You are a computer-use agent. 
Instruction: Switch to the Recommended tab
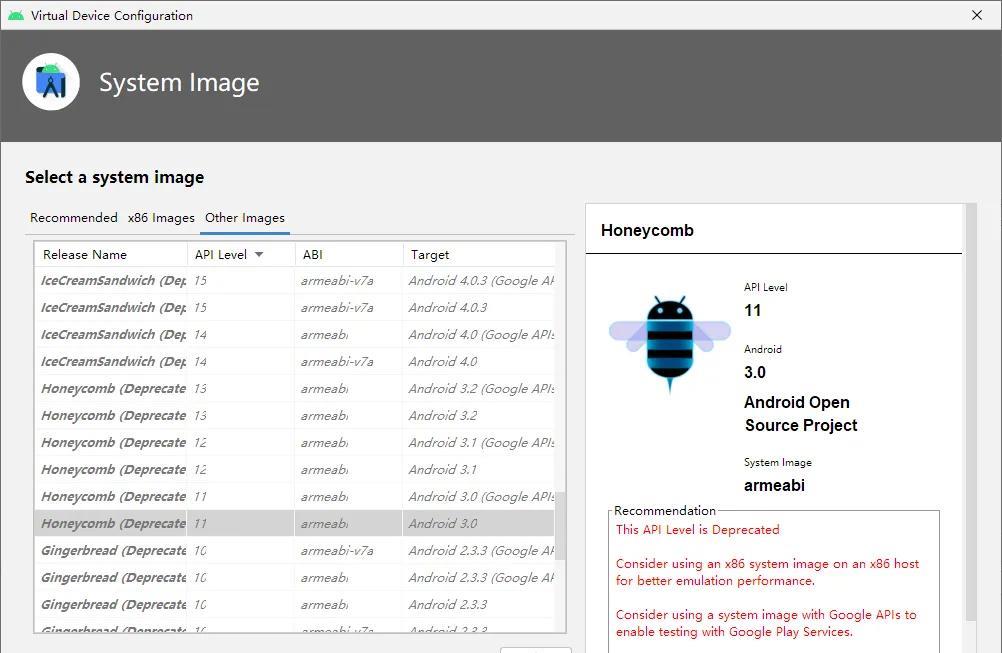pos(73,218)
